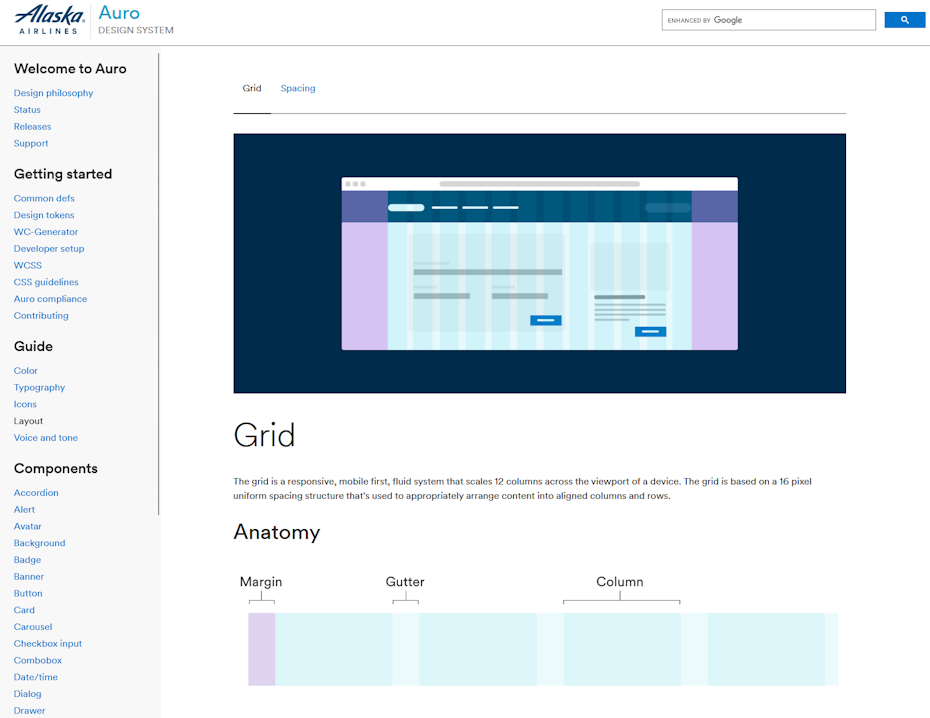Open the Combobox component page

(38, 661)
